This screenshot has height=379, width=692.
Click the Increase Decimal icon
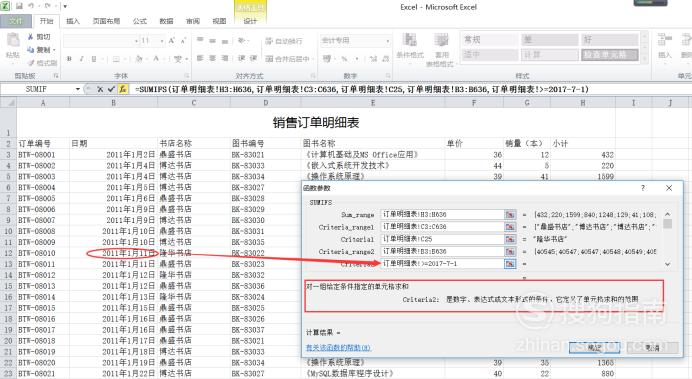click(x=373, y=59)
